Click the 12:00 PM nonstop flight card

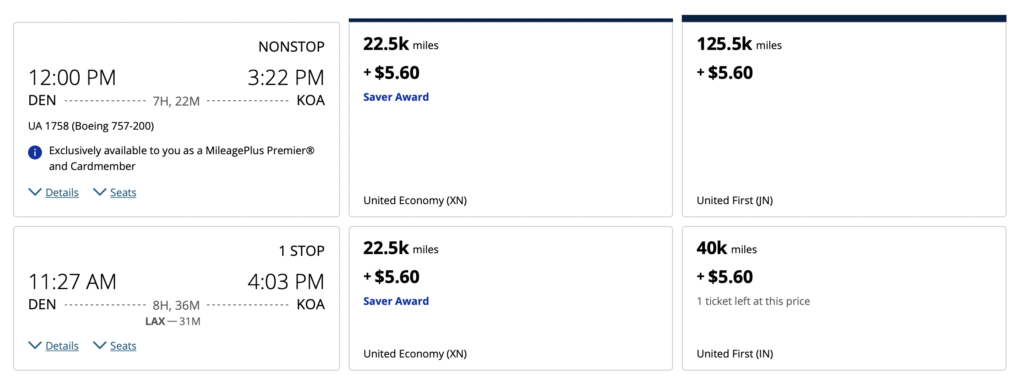pos(176,120)
